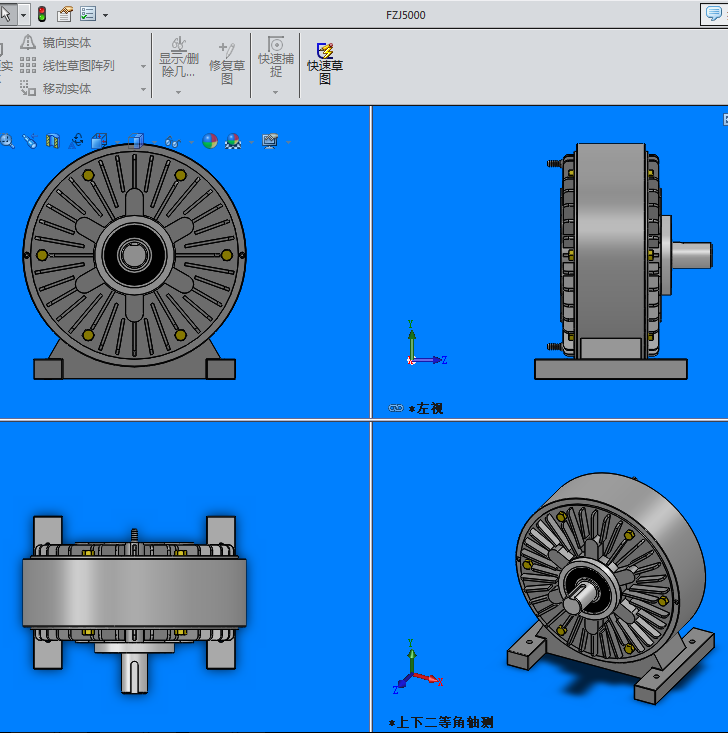Select the model in top view pane
The height and width of the screenshot is (733, 728).
135,604
